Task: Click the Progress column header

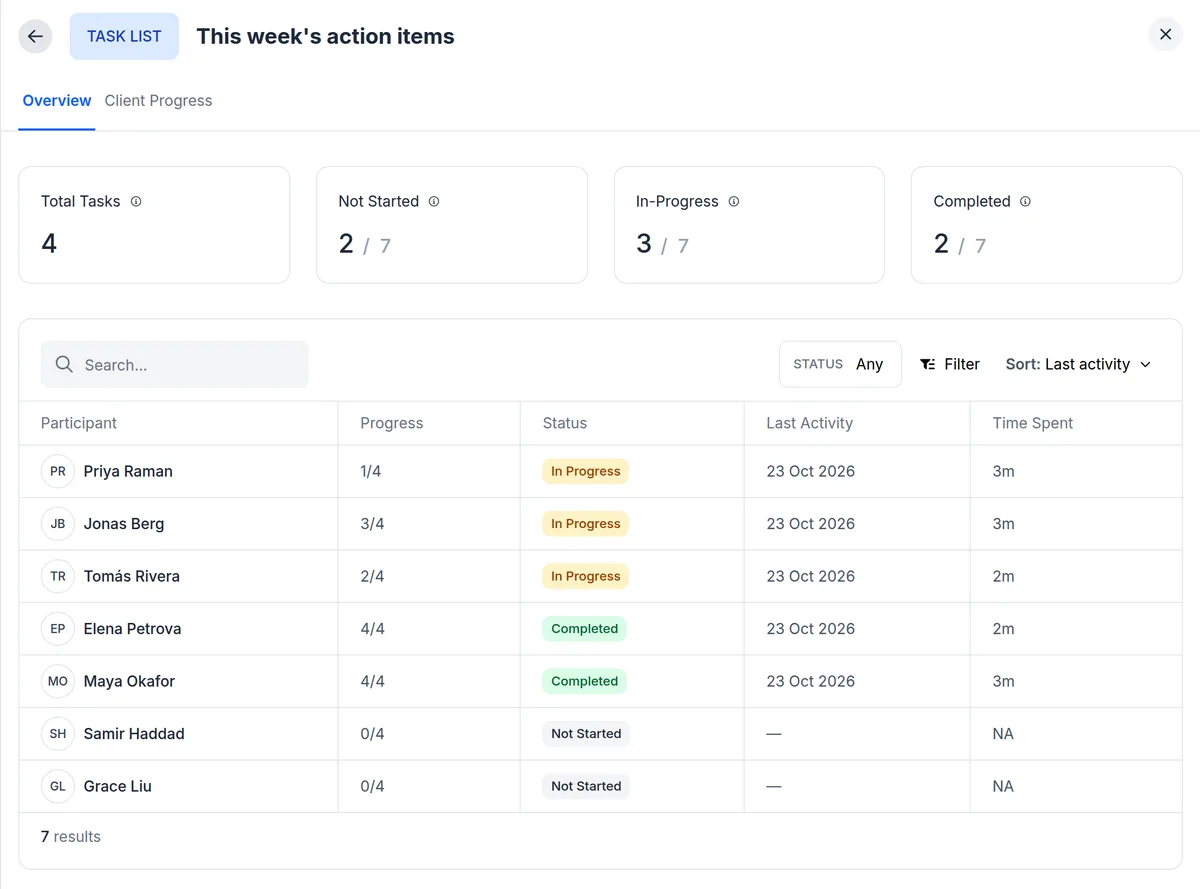Action: point(392,423)
